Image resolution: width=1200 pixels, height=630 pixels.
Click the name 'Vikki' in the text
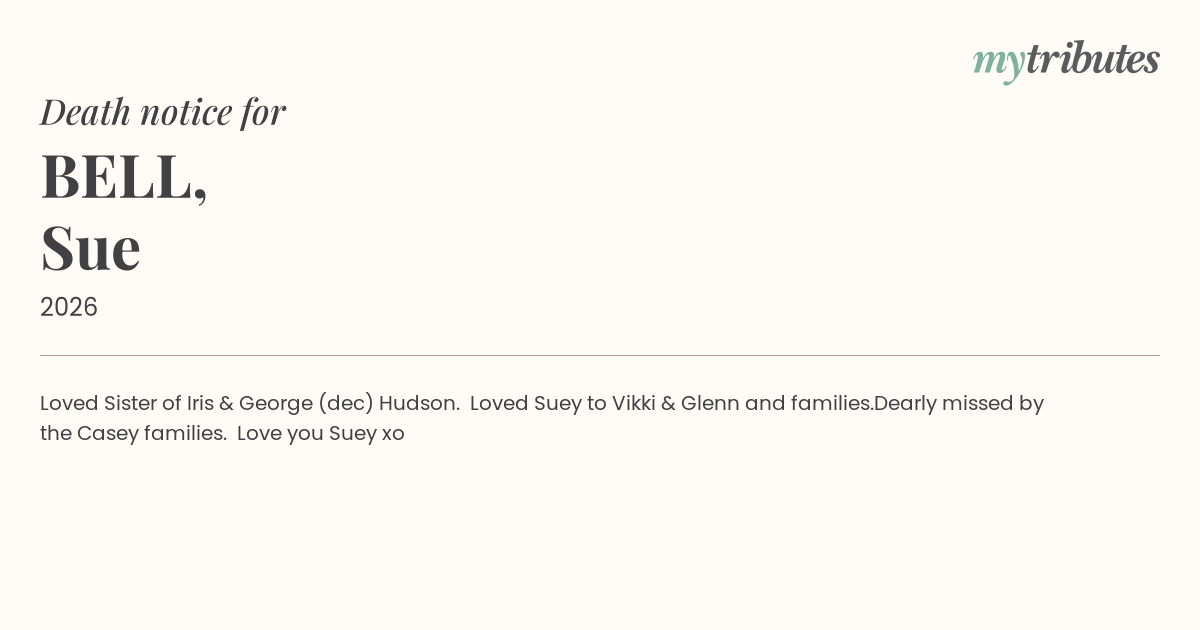tap(634, 403)
